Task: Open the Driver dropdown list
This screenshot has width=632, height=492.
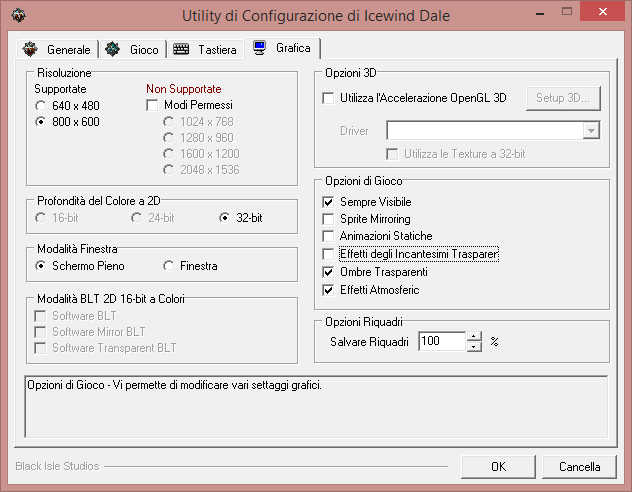Action: tap(590, 131)
